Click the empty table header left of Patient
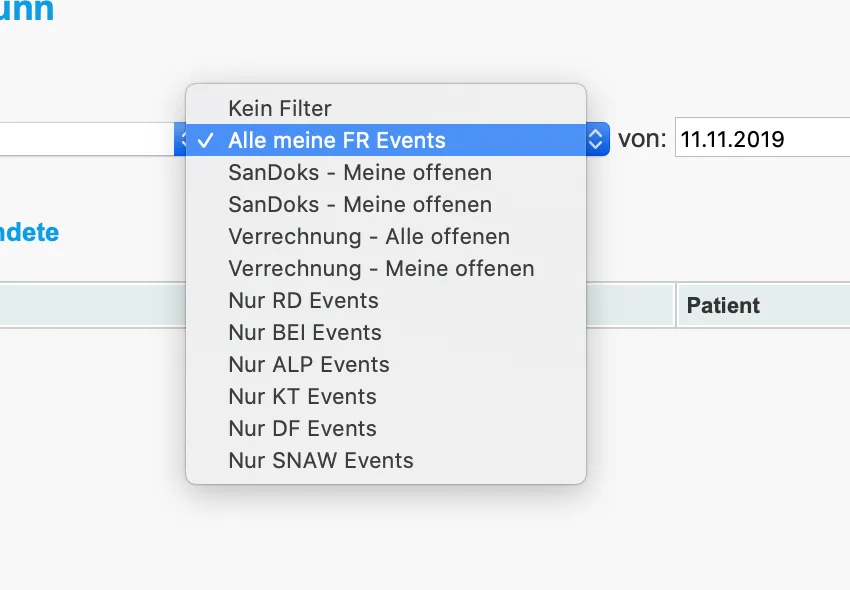 90,305
